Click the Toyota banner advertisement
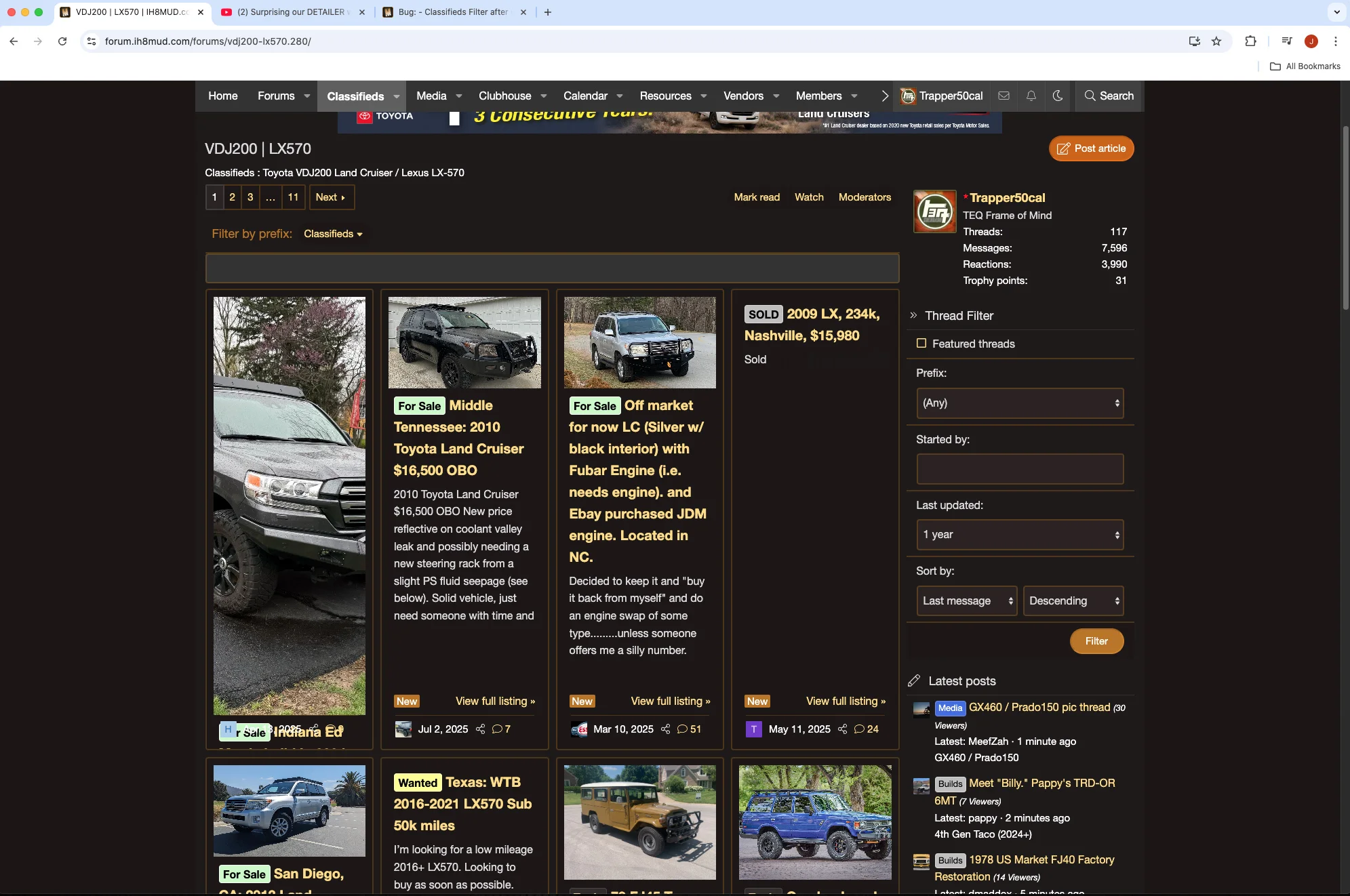 (669, 122)
